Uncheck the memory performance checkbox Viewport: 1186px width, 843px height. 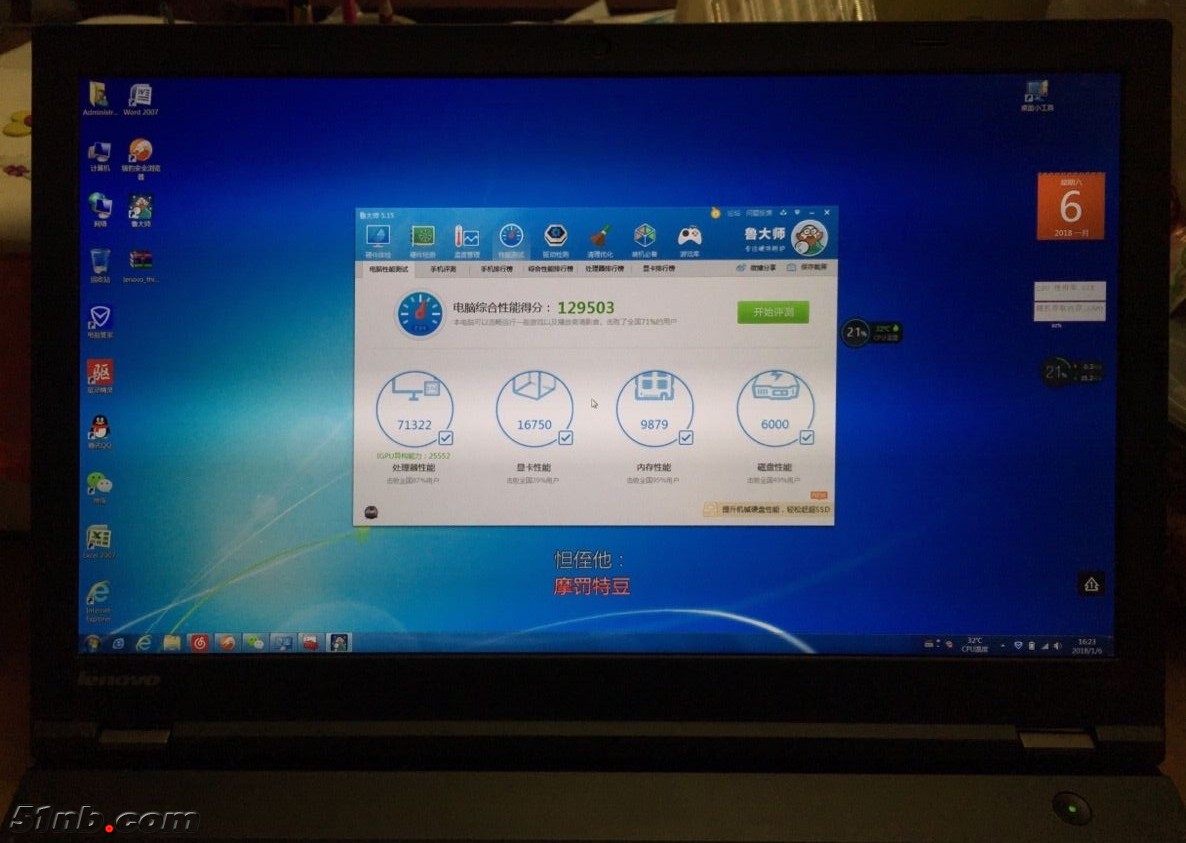686,438
